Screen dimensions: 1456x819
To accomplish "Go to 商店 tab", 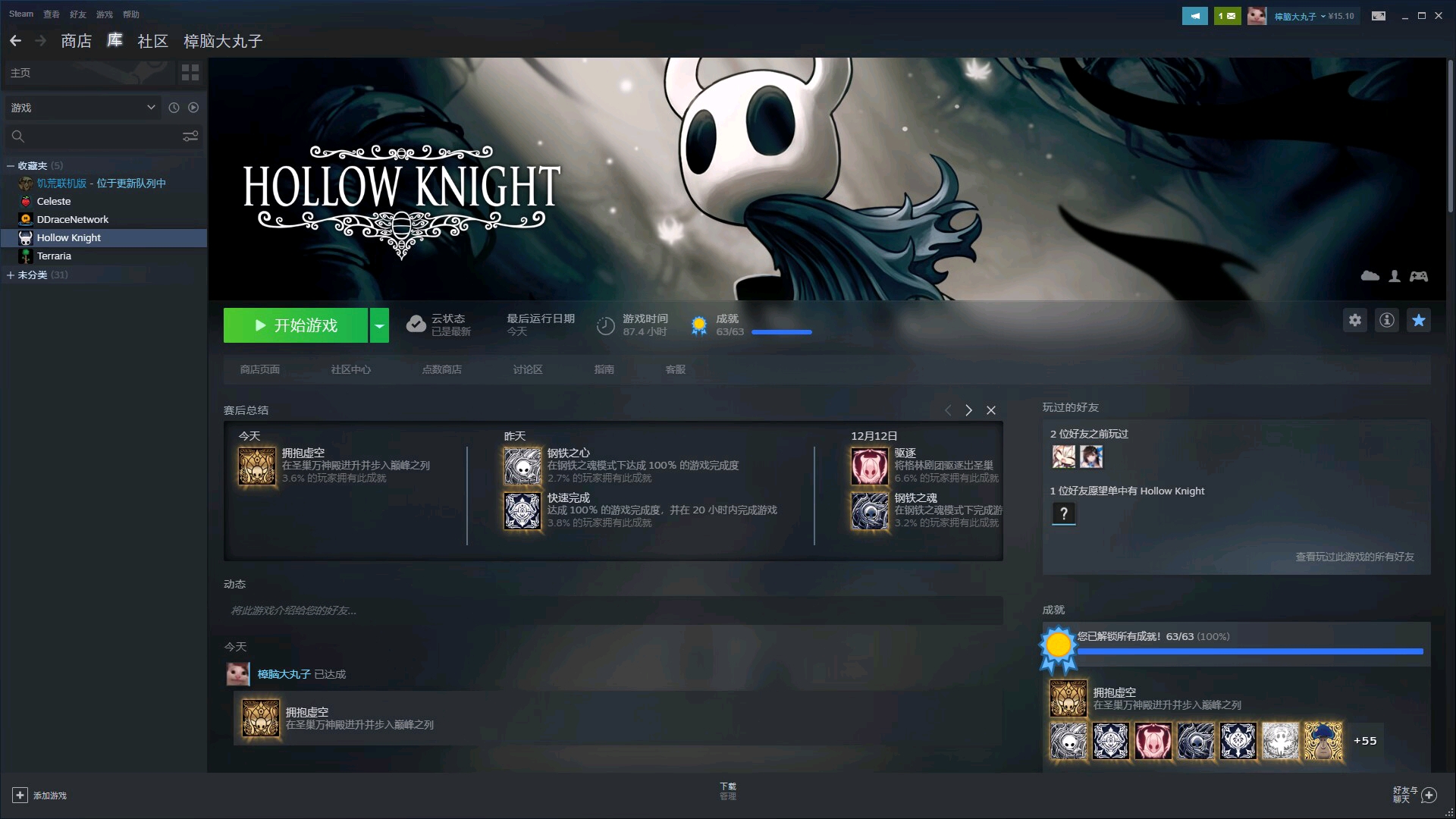I will point(77,41).
